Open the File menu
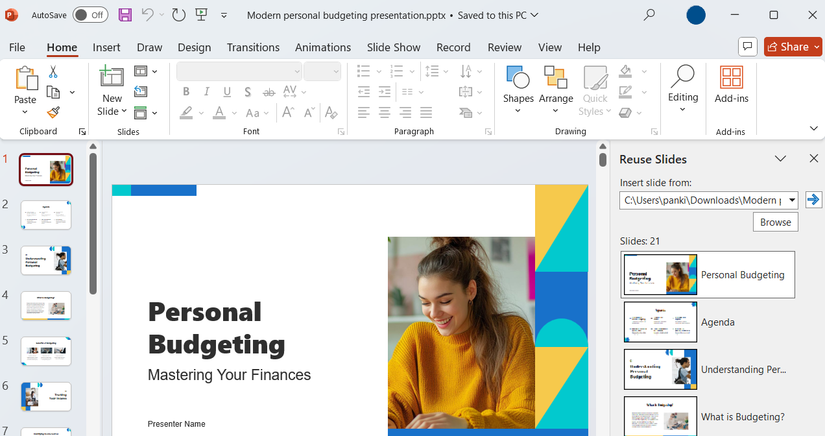 17,47
